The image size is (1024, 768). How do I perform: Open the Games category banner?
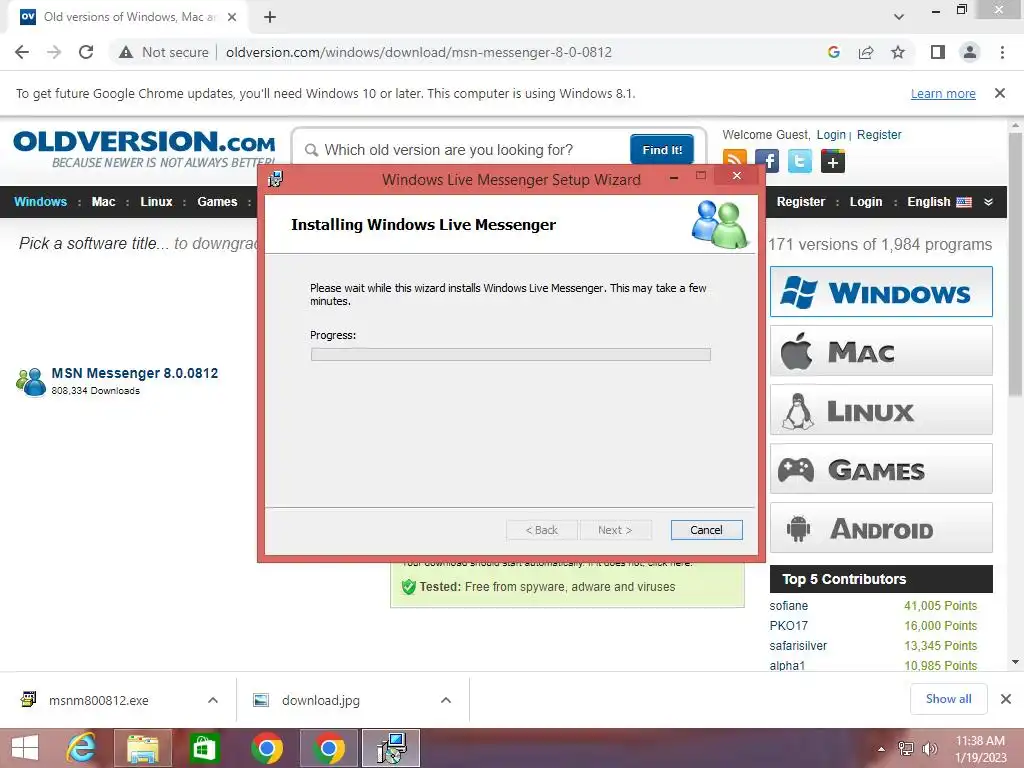click(881, 469)
